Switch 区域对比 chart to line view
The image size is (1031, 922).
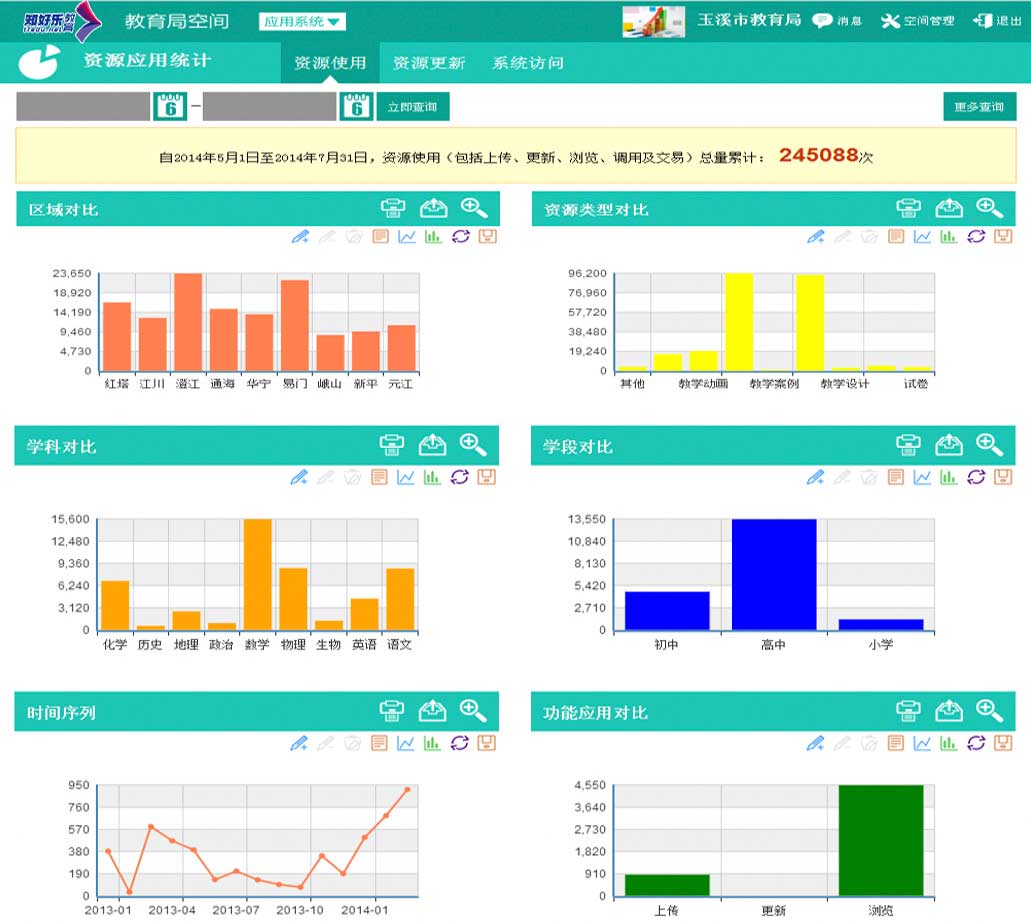click(407, 237)
